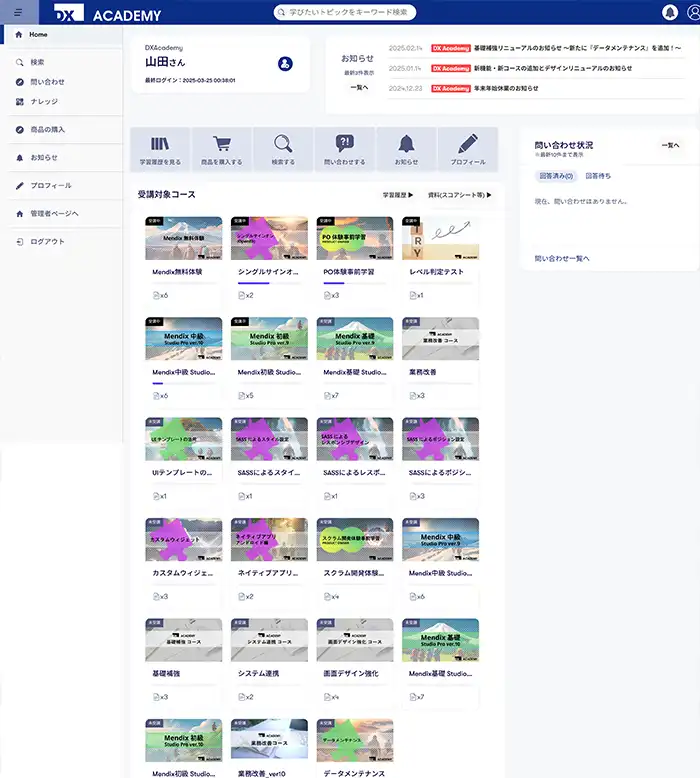
Task: Expand 資料(スコアシート等) arrow link
Action: tap(459, 195)
